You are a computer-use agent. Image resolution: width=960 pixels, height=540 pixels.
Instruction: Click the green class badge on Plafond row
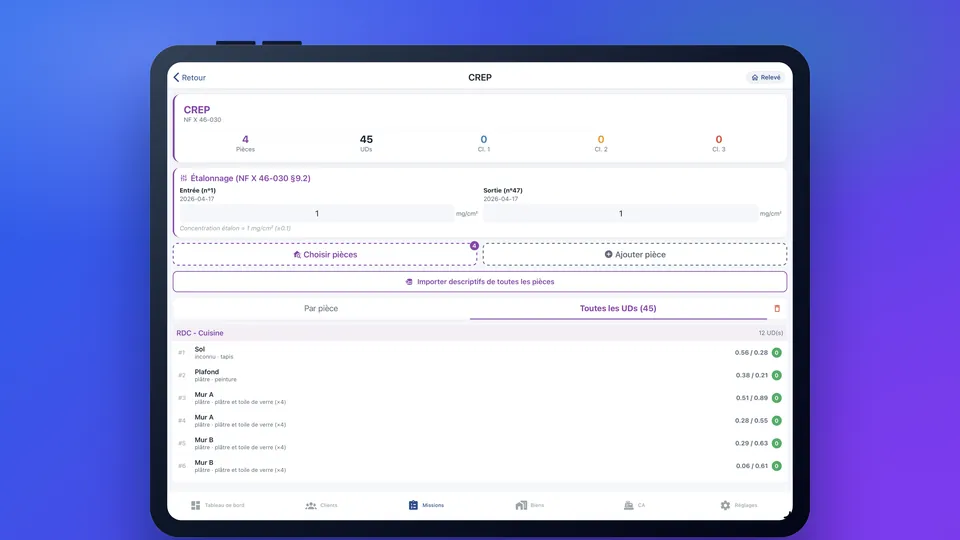776,375
